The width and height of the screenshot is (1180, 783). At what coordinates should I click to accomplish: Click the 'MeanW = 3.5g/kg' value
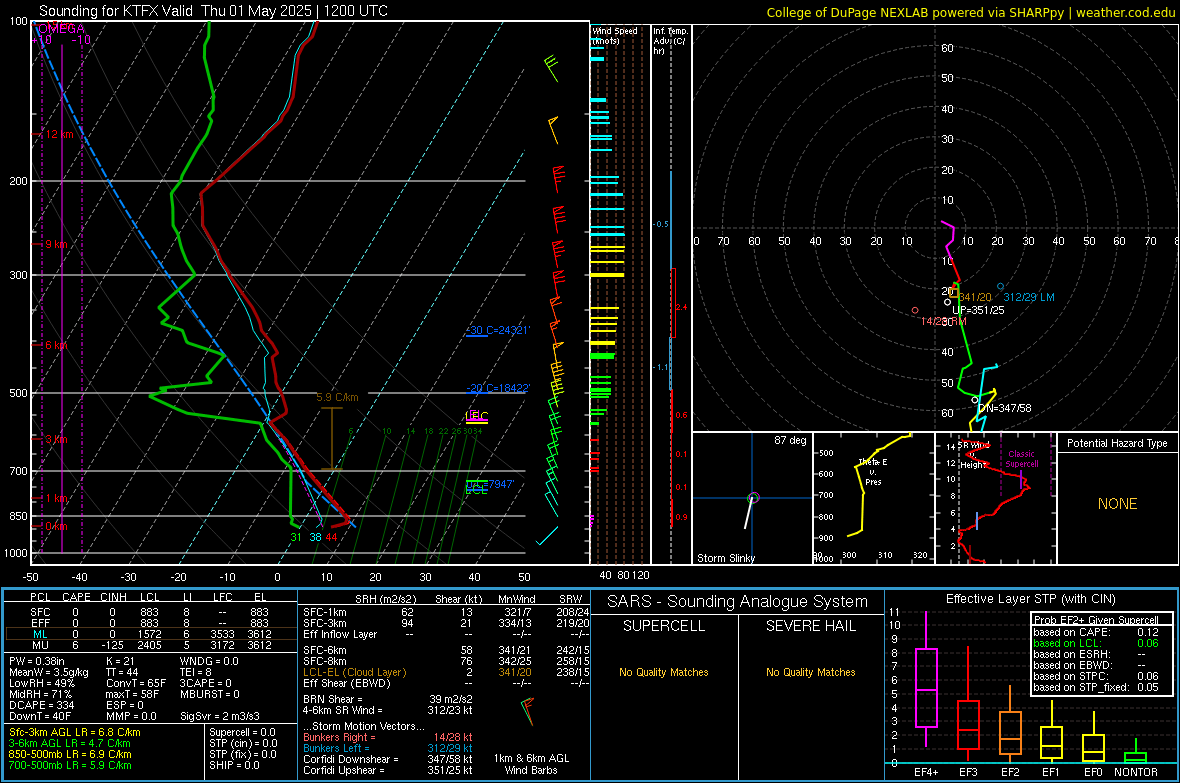pos(49,672)
